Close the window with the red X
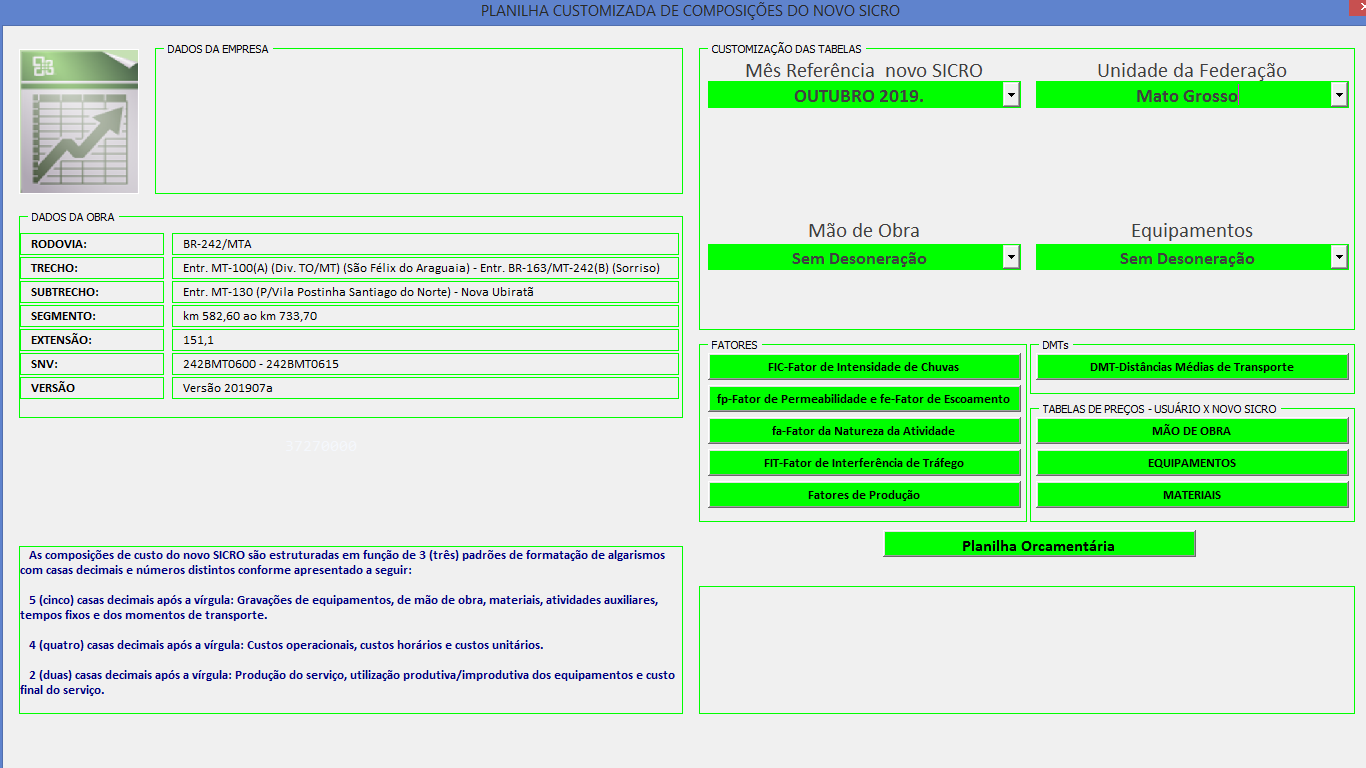The image size is (1366, 768). point(1359,8)
